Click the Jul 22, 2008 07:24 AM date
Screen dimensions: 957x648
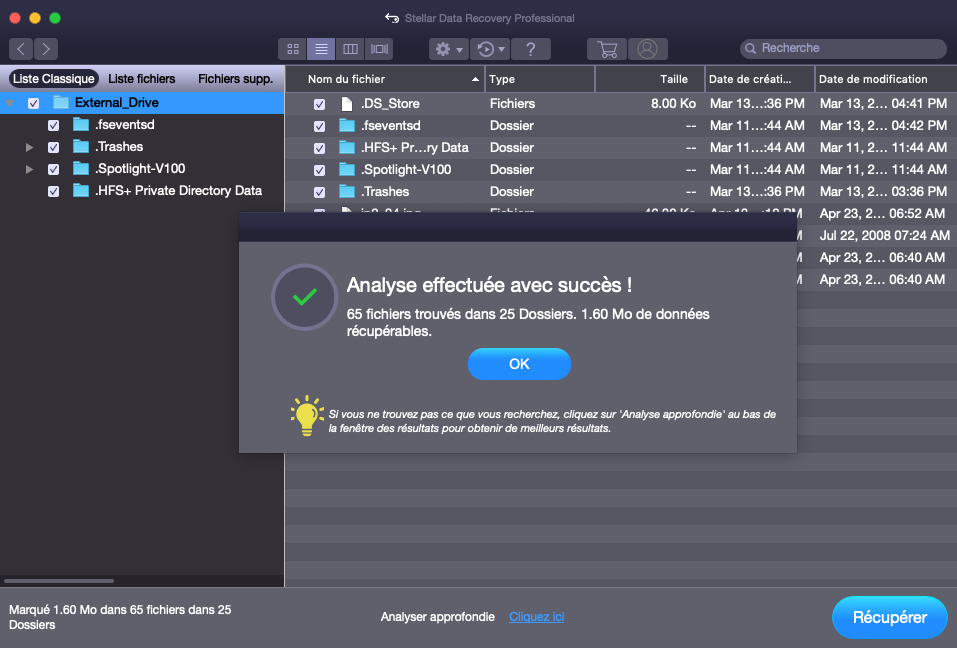(884, 236)
